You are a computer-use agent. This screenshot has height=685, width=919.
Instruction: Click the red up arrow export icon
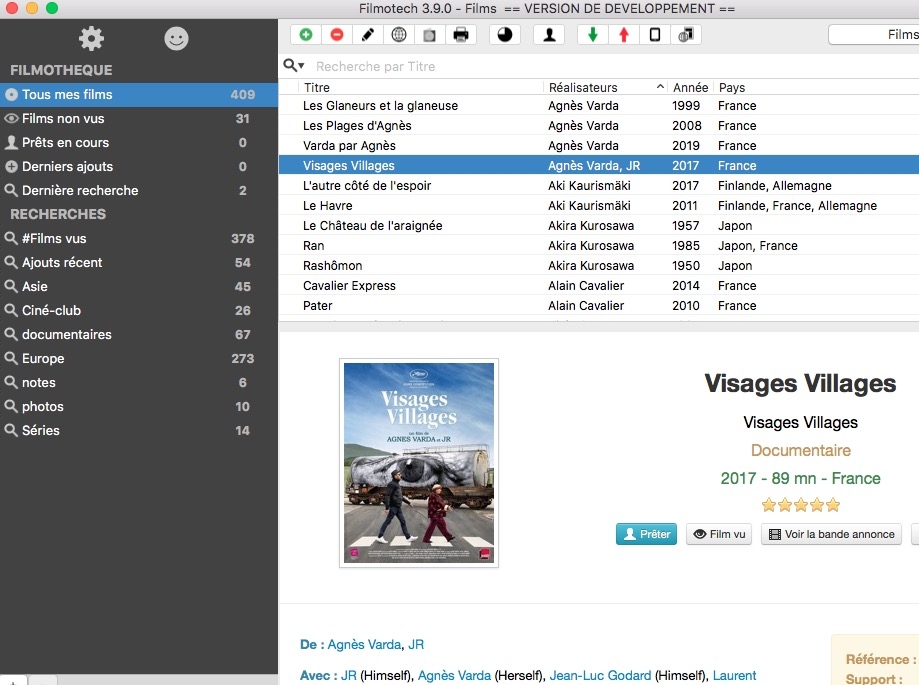tap(624, 35)
